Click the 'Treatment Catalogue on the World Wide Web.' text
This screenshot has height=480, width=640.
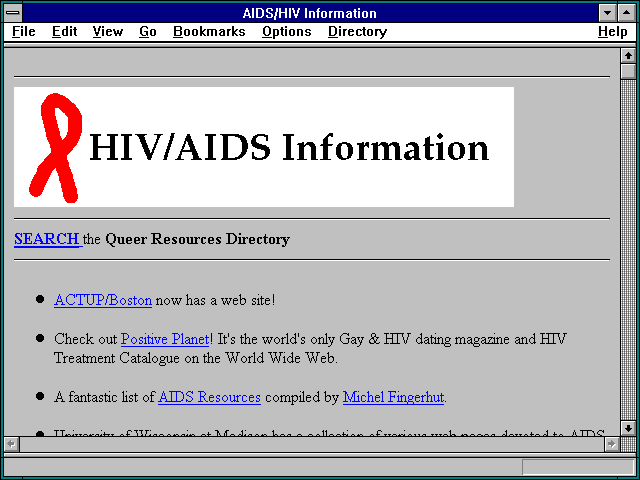point(196,358)
